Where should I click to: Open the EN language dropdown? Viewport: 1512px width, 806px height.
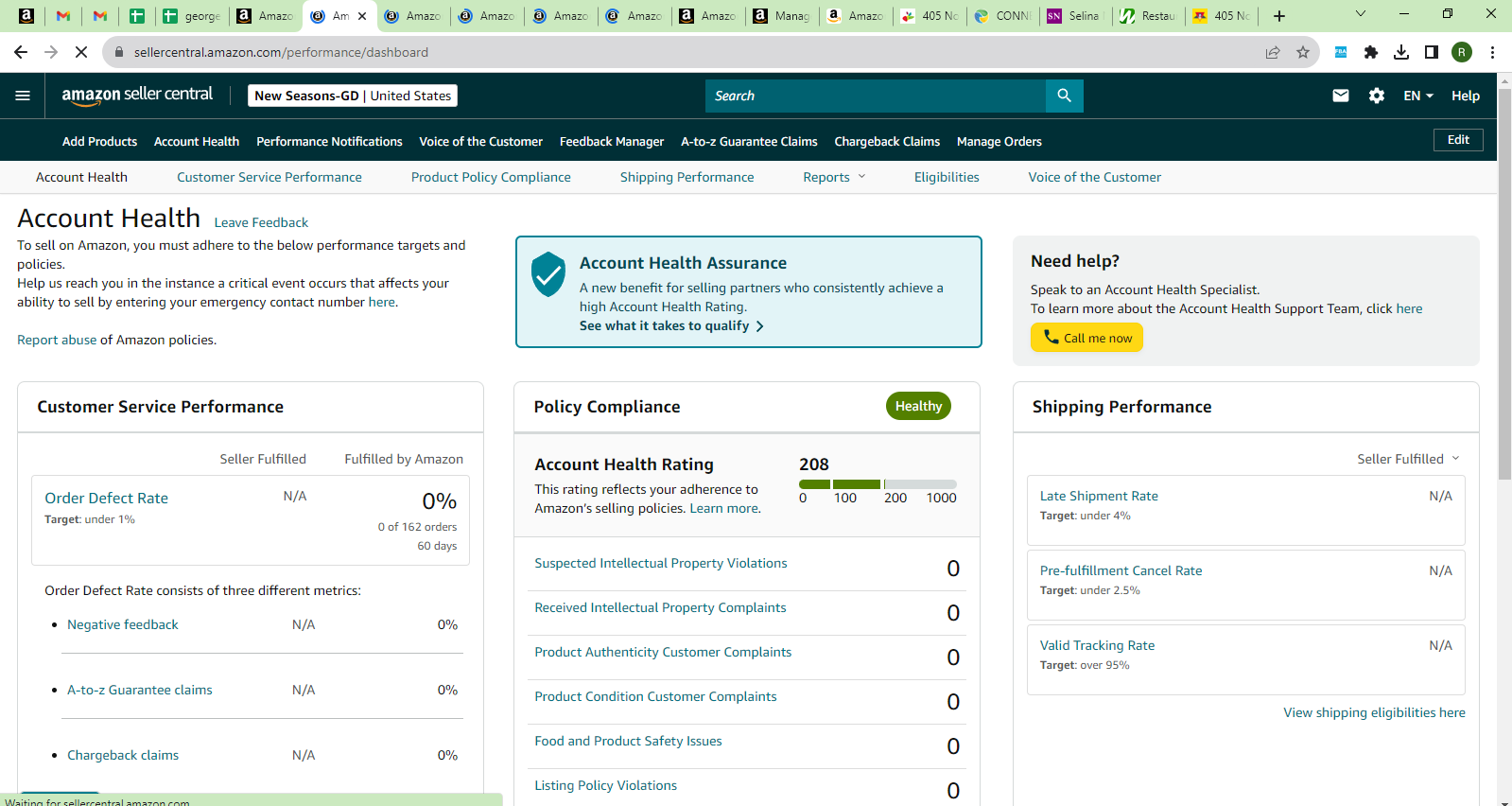point(1418,96)
